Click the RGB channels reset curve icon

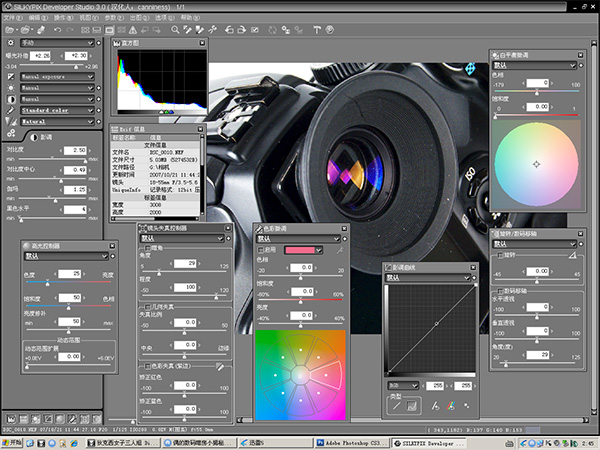451,406
